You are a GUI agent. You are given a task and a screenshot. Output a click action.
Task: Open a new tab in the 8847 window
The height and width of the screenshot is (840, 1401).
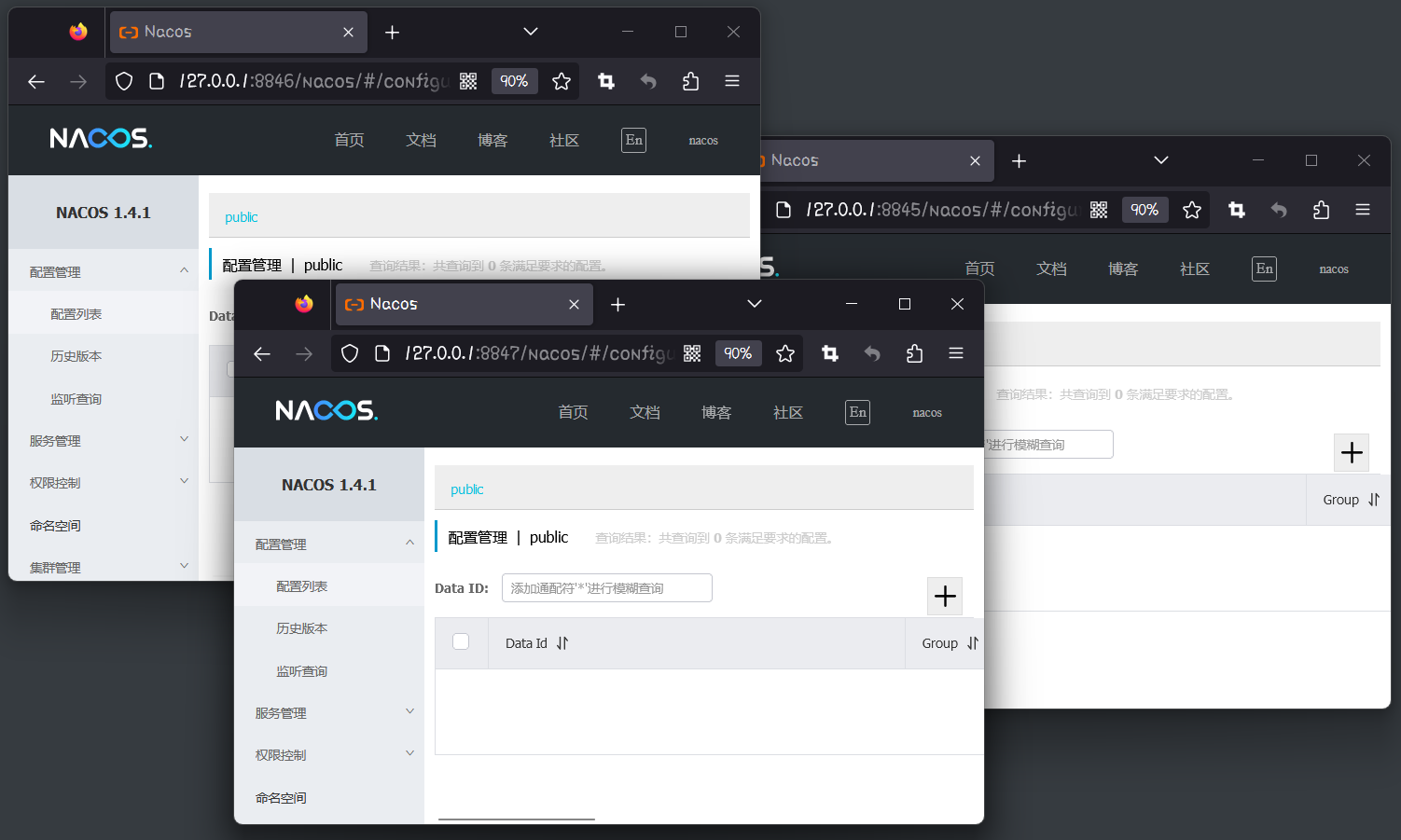[617, 304]
